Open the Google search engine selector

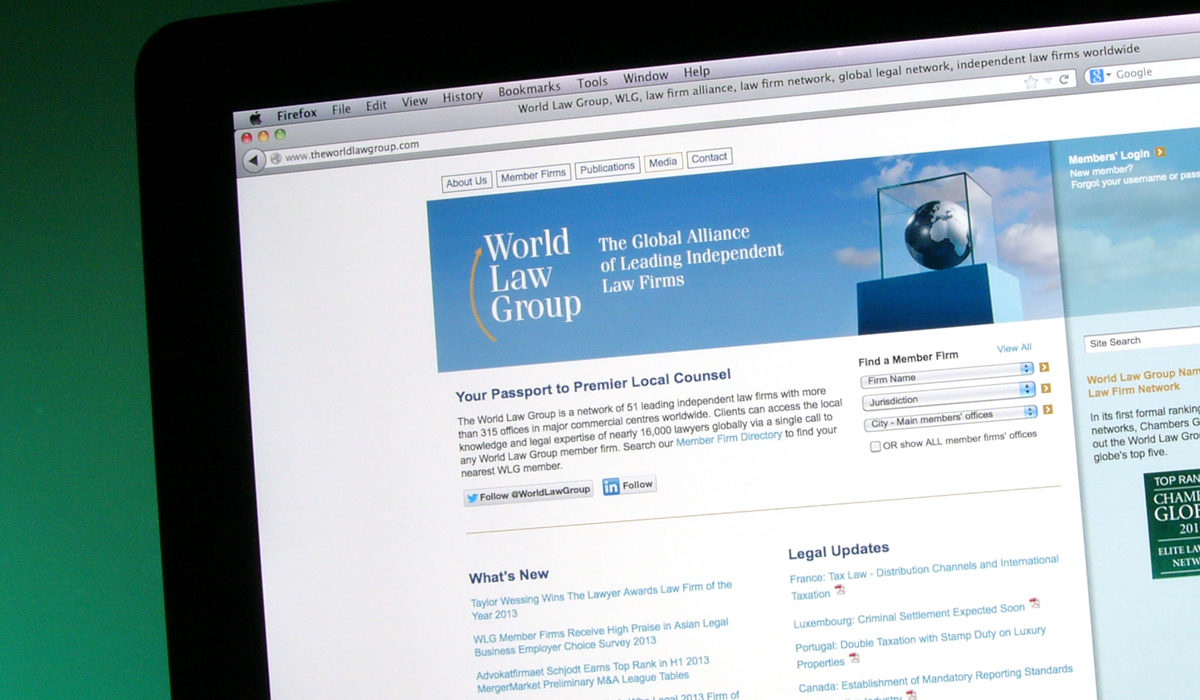click(1099, 75)
